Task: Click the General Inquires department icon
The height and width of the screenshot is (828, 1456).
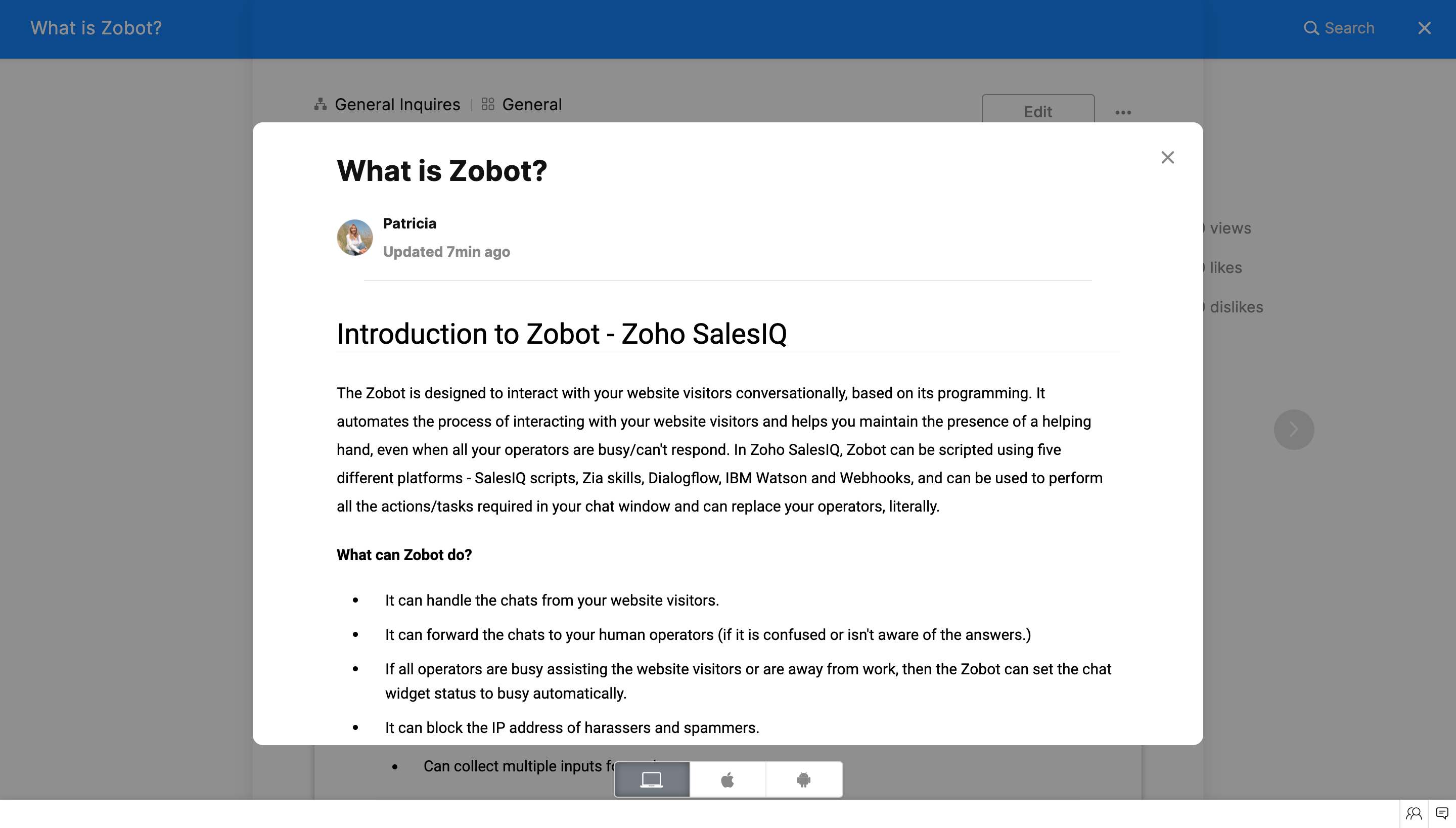Action: pos(321,104)
